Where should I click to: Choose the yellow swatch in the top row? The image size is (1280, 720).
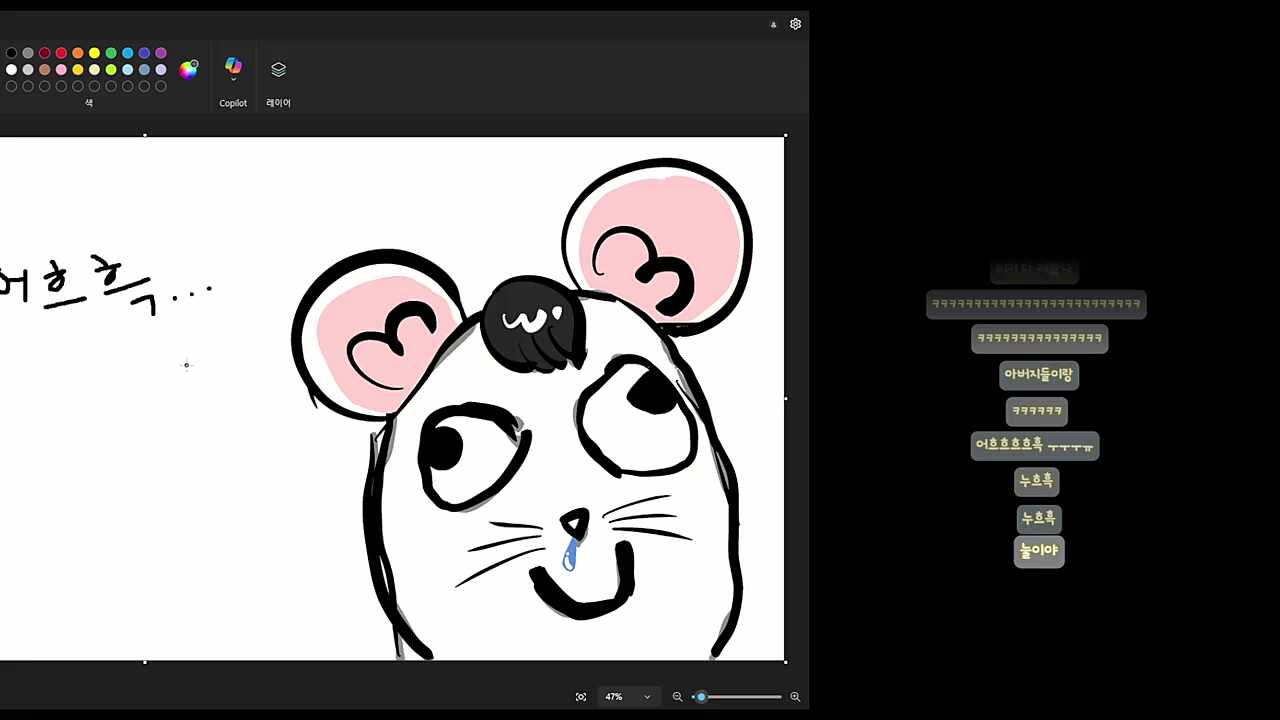94,53
